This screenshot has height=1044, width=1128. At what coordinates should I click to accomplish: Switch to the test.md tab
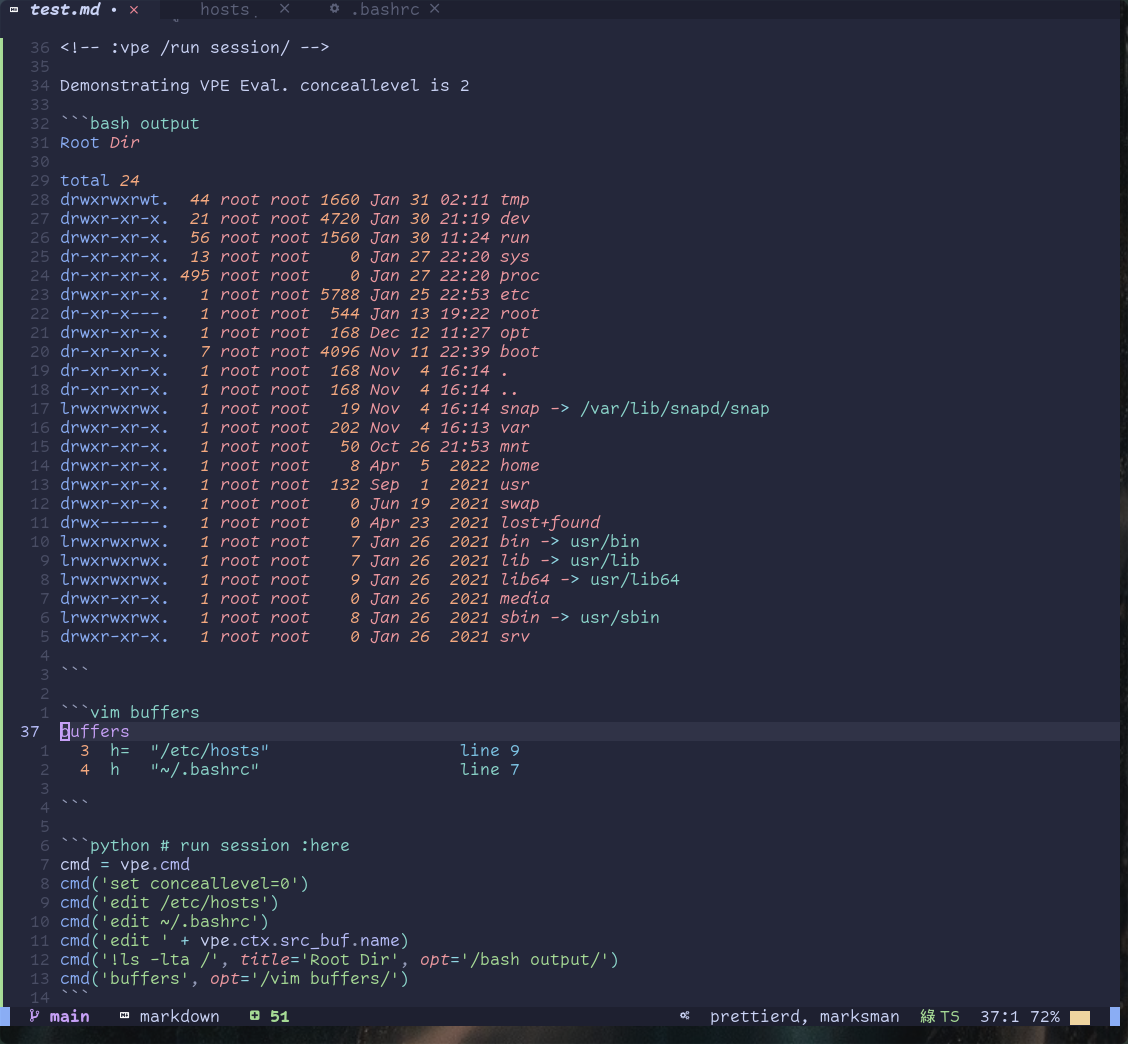click(65, 9)
